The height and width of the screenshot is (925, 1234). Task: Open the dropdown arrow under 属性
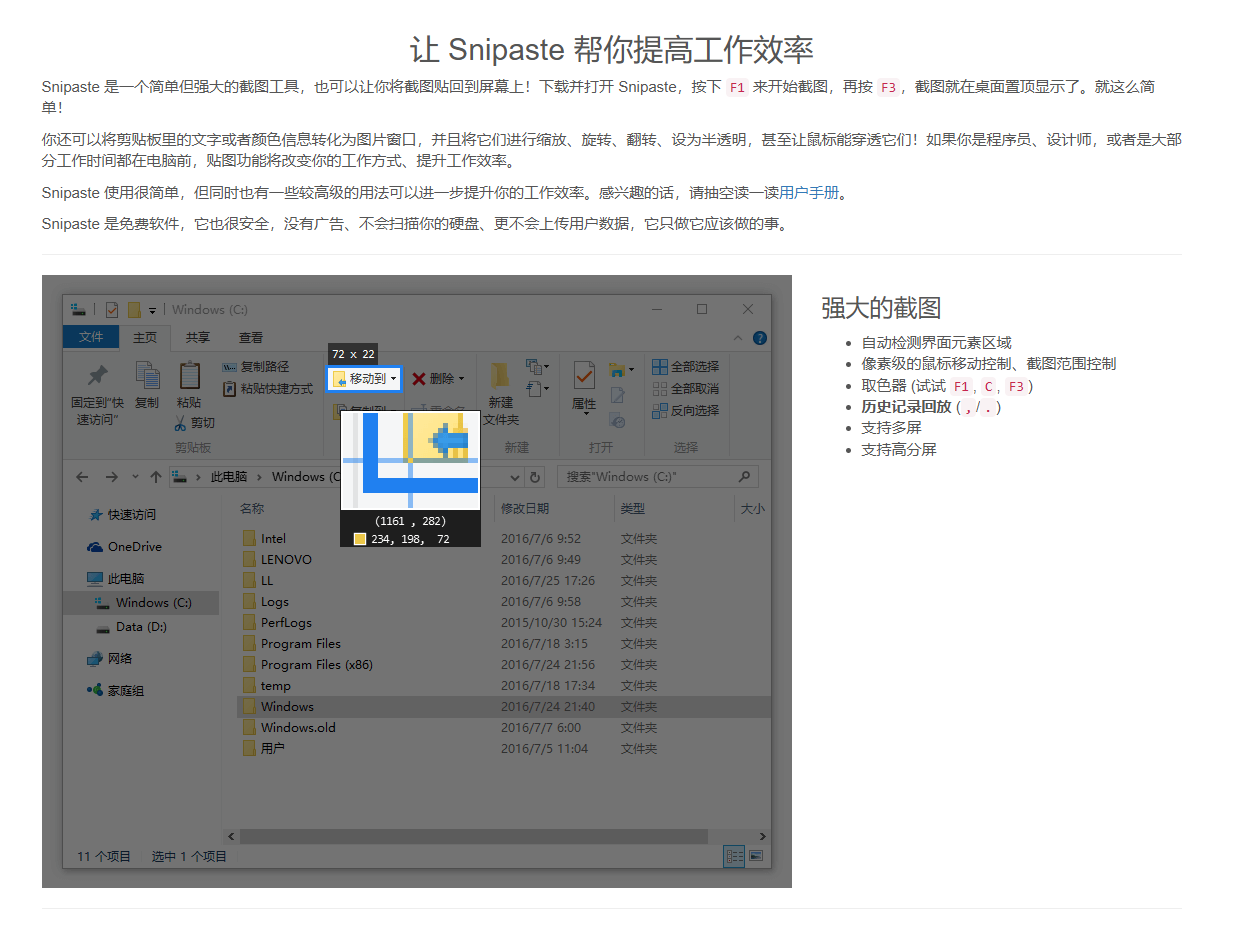pos(584,414)
